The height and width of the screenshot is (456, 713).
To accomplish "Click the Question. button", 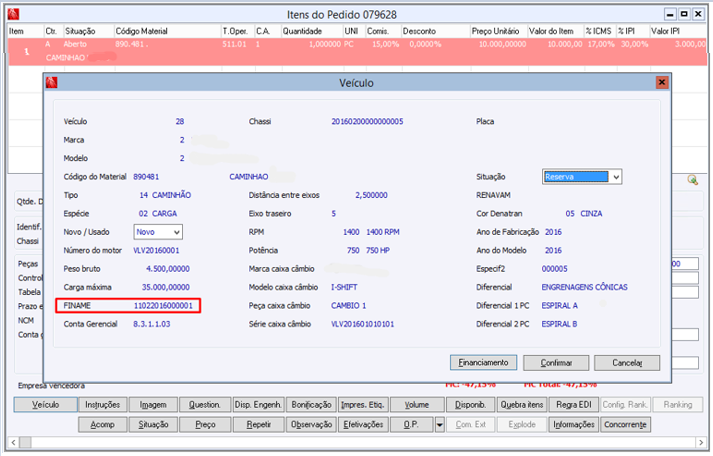I will [205, 405].
